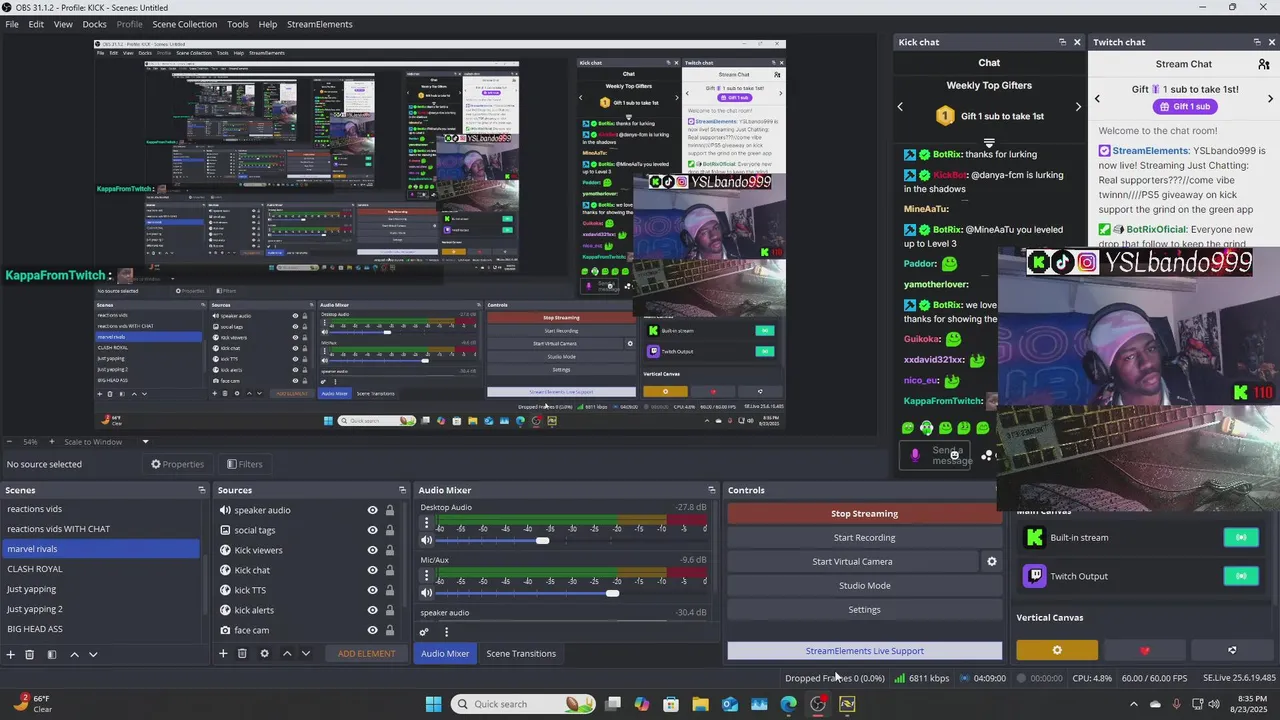1280x720 pixels.
Task: Click the Kick logo beside Built-in stream
Action: click(x=1034, y=538)
